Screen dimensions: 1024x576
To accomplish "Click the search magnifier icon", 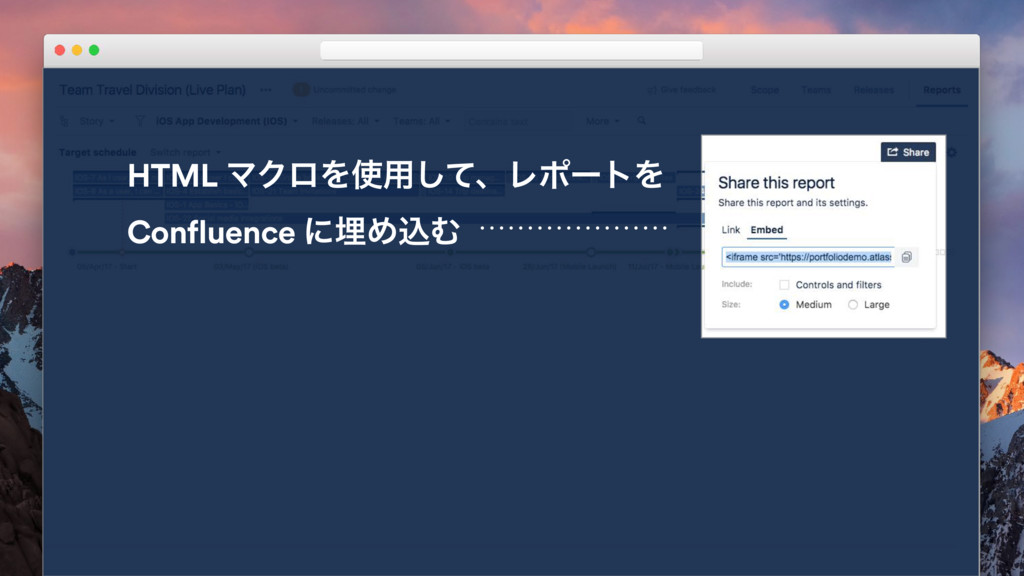I will 642,121.
